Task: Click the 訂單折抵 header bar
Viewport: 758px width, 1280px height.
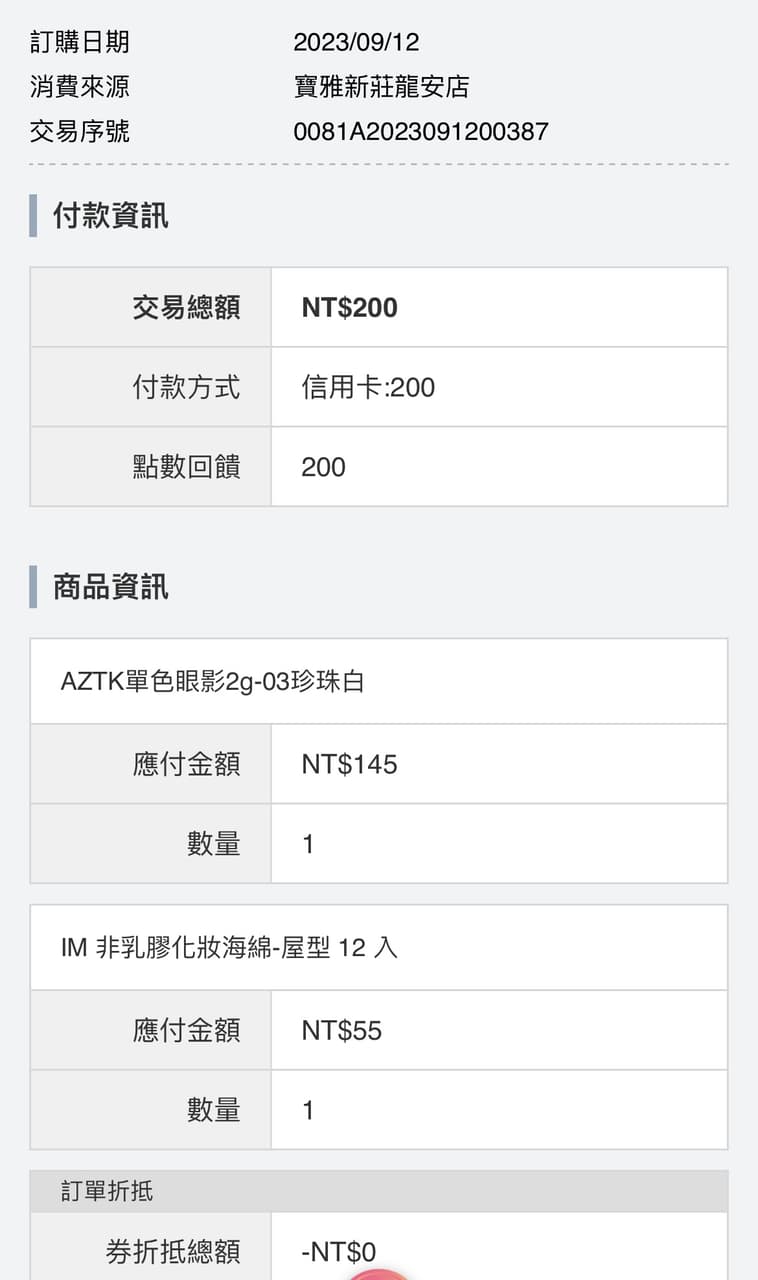Action: coord(378,1191)
